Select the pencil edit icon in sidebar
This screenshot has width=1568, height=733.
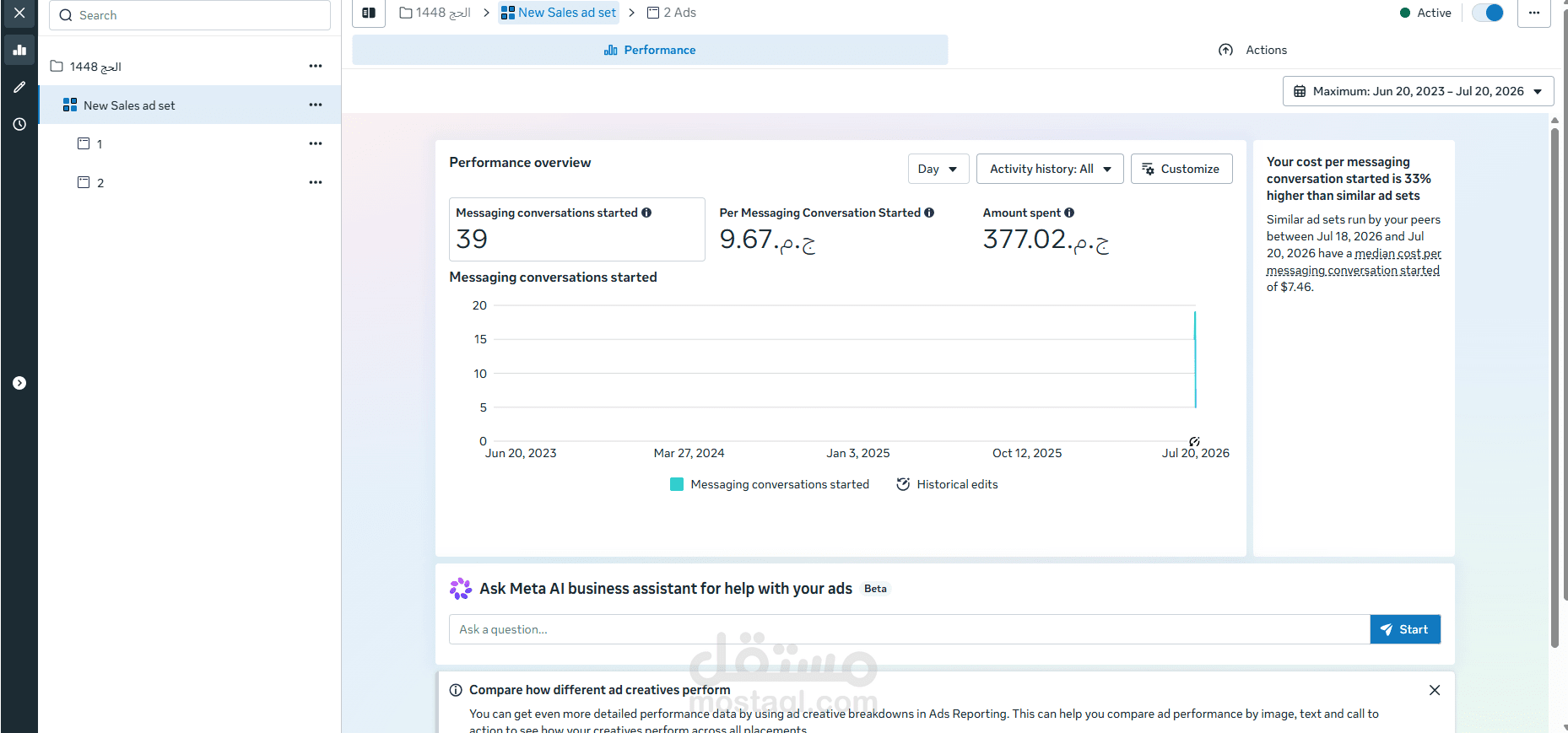19,87
